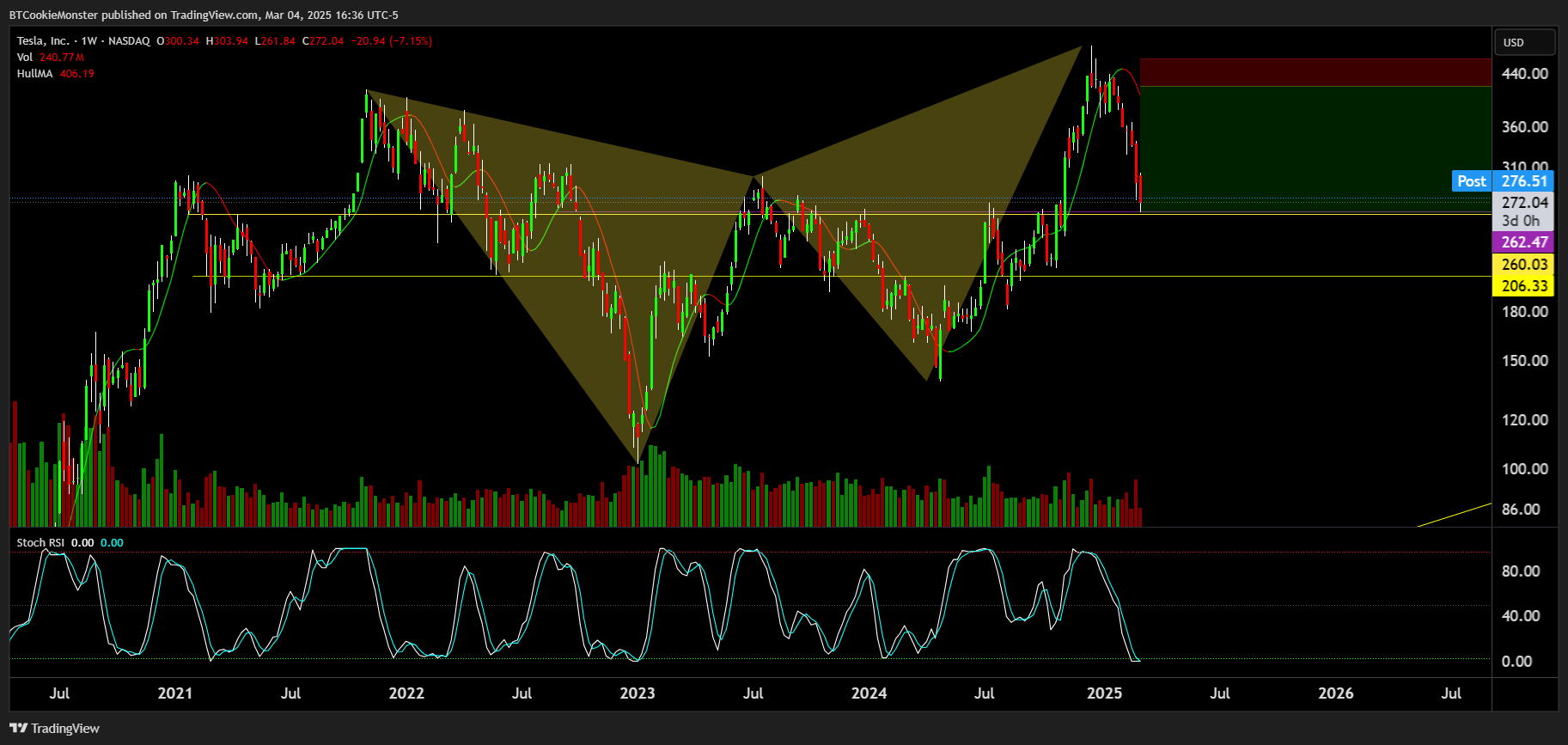Click the HullMA indicator legend label

[34, 73]
